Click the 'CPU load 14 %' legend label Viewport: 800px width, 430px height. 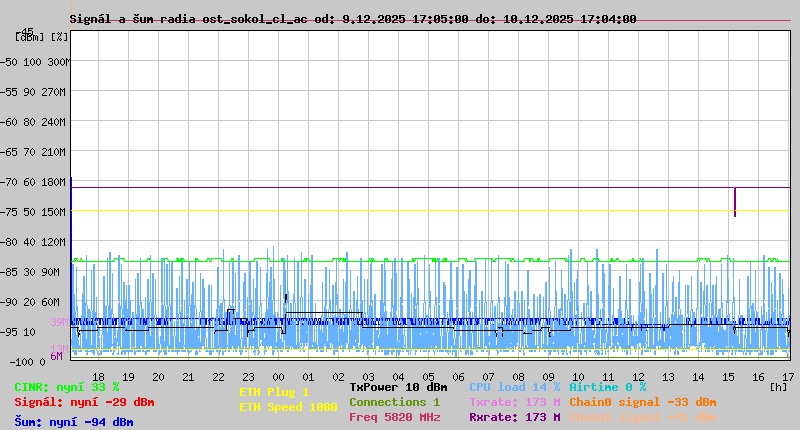pyautogui.click(x=515, y=387)
